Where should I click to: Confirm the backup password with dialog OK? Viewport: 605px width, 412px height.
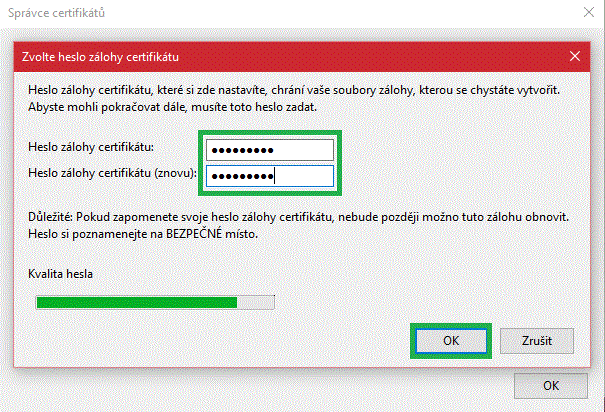pos(451,340)
